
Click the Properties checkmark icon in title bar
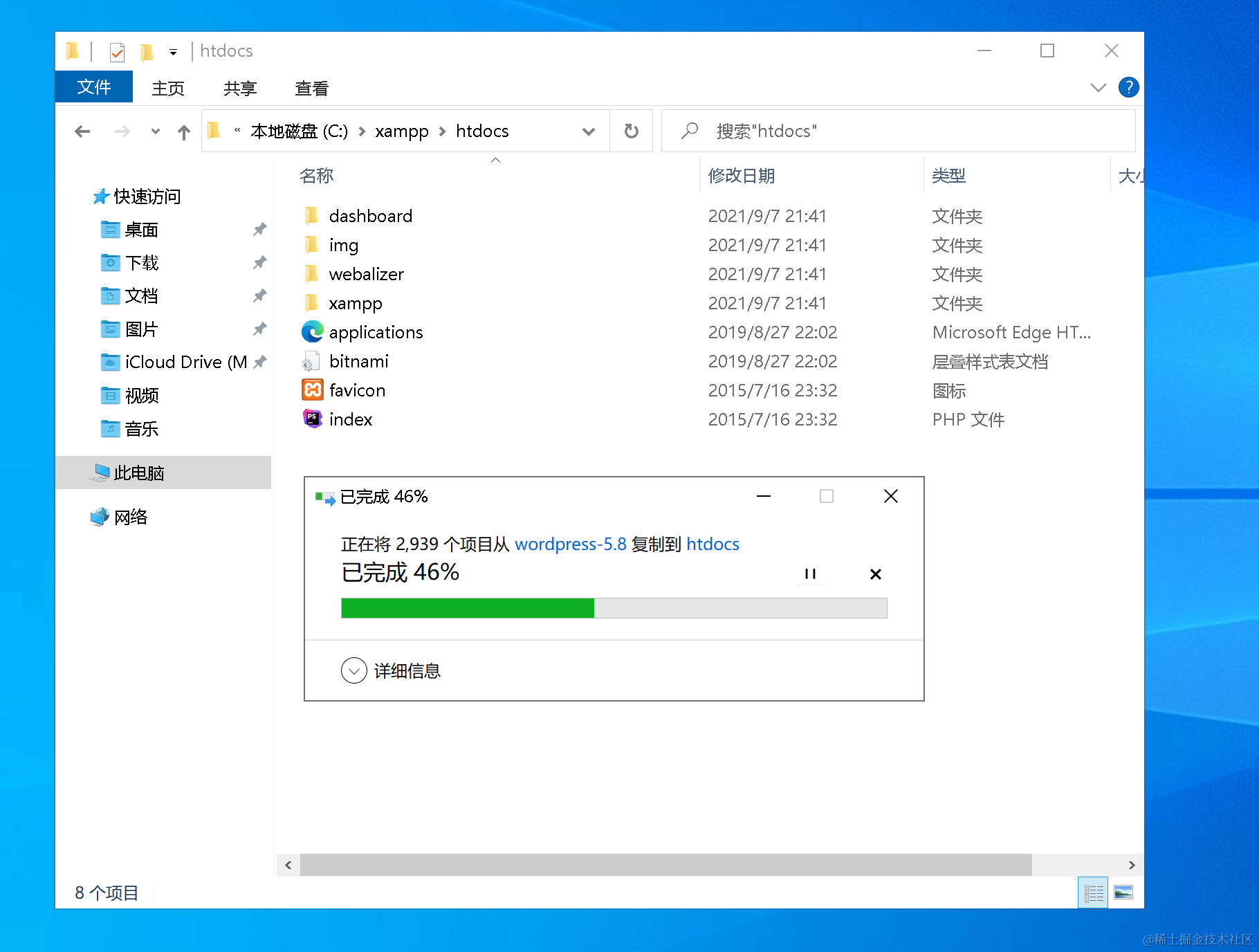click(x=117, y=52)
